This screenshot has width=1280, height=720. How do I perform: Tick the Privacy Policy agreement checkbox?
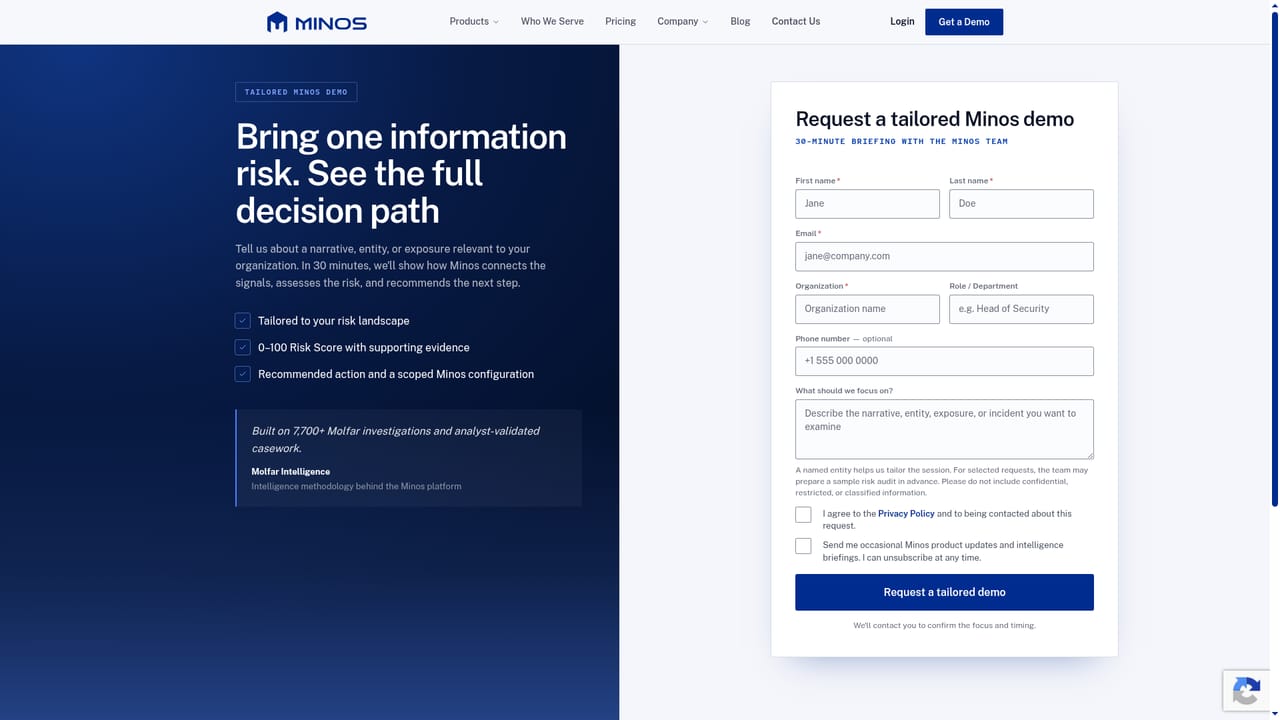click(x=803, y=514)
